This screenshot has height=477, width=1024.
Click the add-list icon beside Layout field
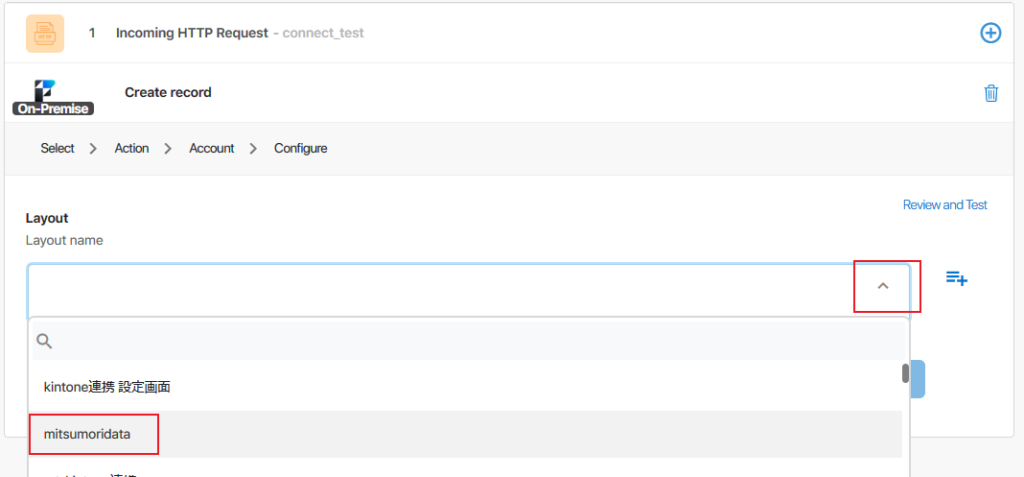(956, 278)
